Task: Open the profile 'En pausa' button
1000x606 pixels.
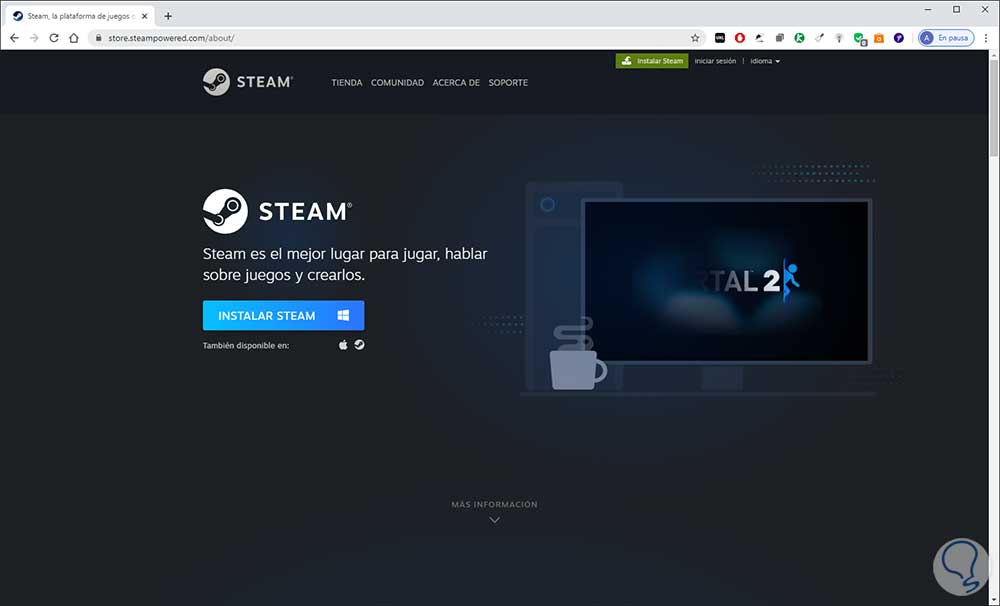Action: pos(946,38)
